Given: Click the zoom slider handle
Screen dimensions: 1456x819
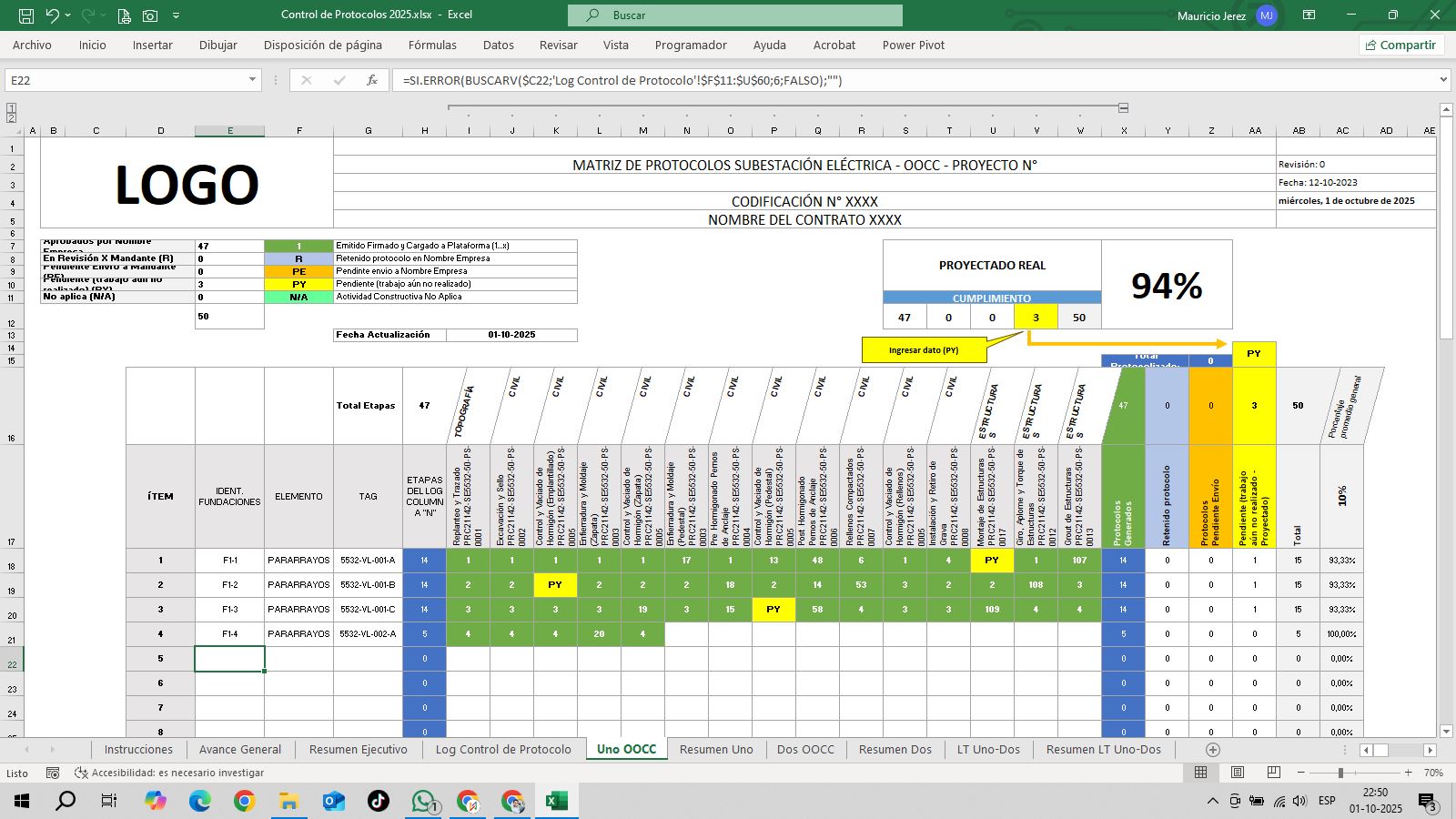Looking at the screenshot, I should click(x=1340, y=773).
